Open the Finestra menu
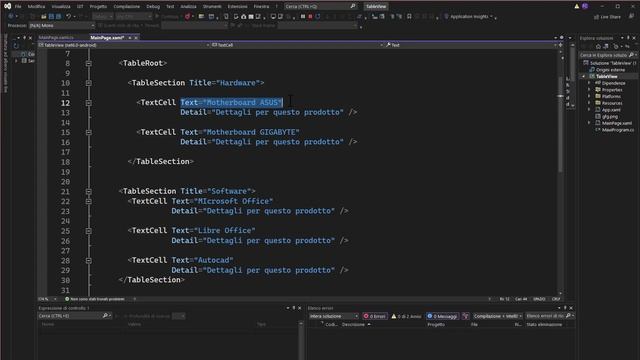The image size is (640, 360). [x=261, y=7]
